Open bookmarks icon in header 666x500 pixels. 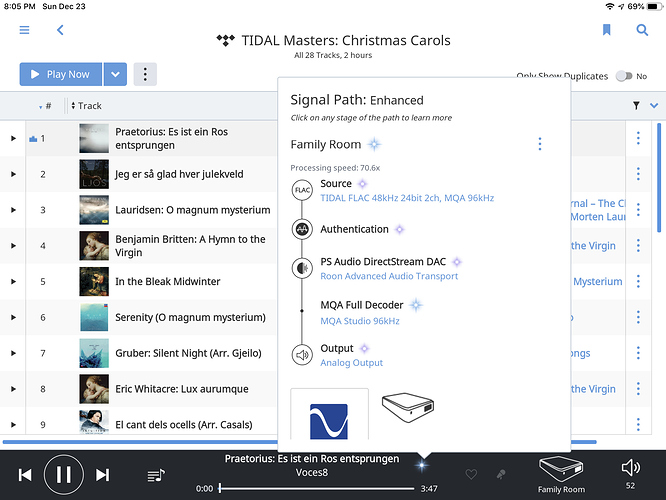click(x=606, y=30)
